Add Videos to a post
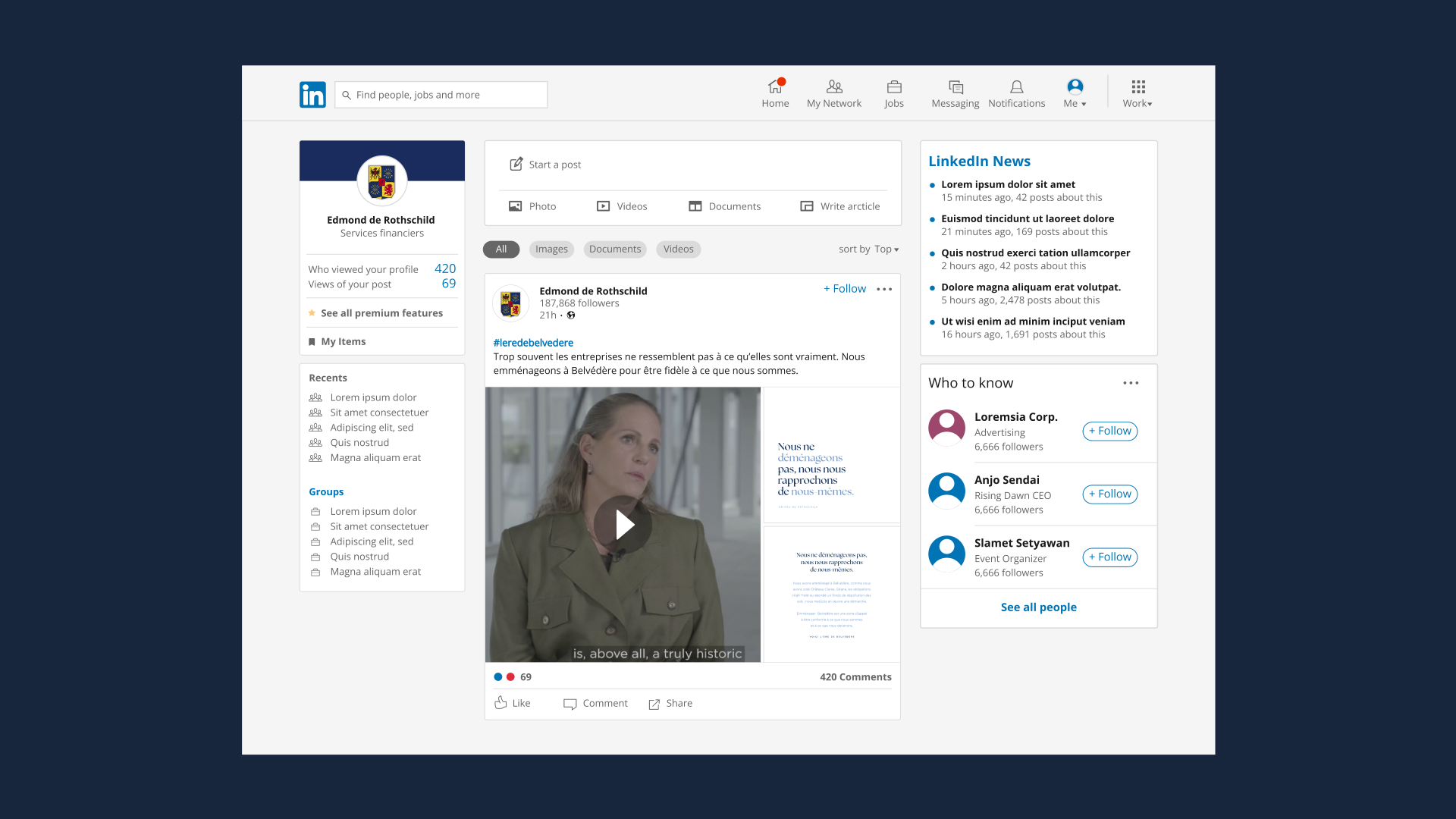This screenshot has width=1456, height=819. 622,206
